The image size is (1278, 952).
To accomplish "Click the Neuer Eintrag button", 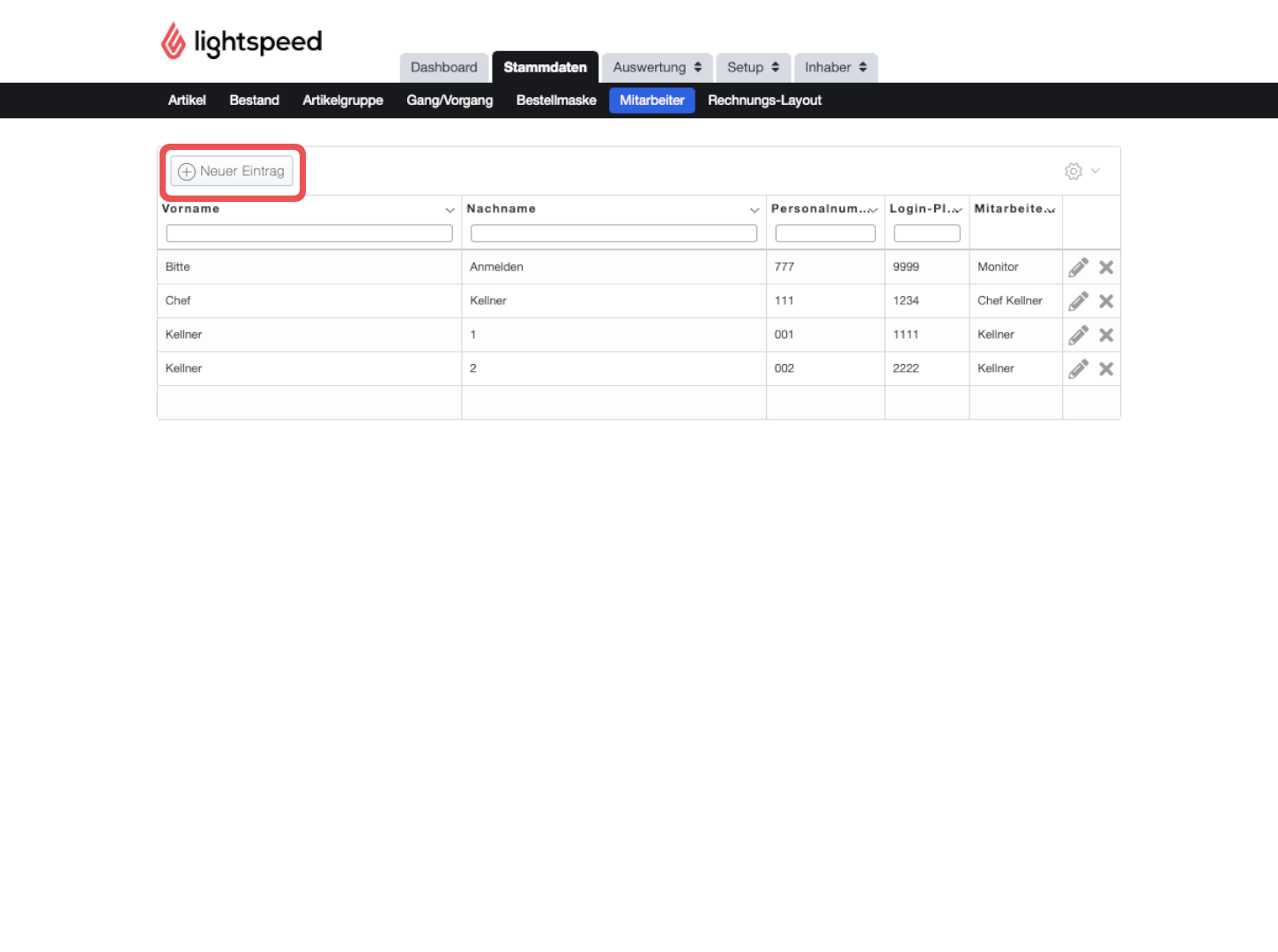I will 232,171.
